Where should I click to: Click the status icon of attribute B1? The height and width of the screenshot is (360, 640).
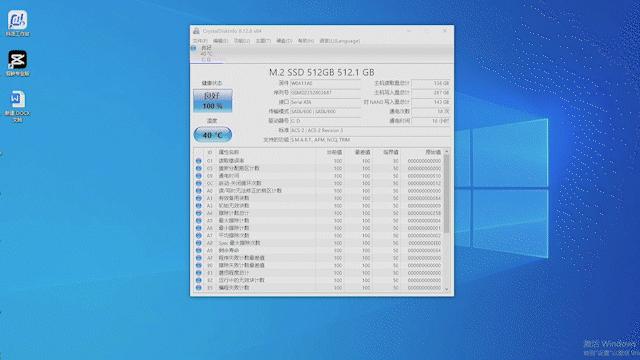(x=198, y=273)
